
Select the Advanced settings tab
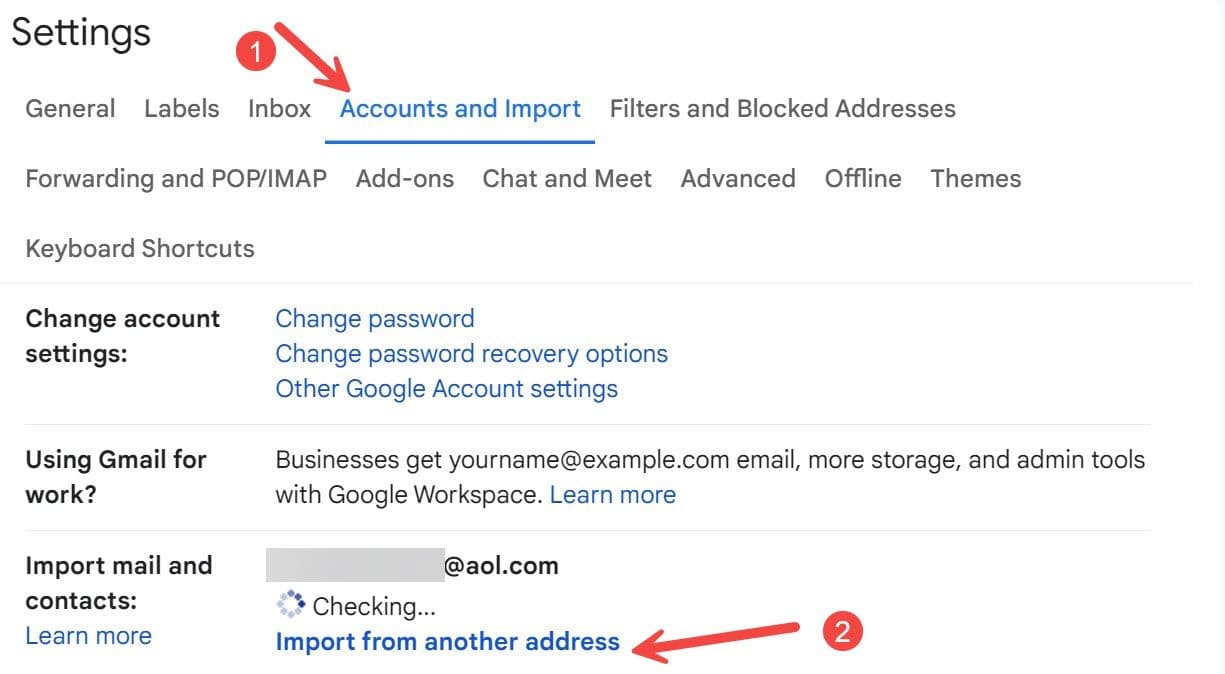(x=738, y=178)
